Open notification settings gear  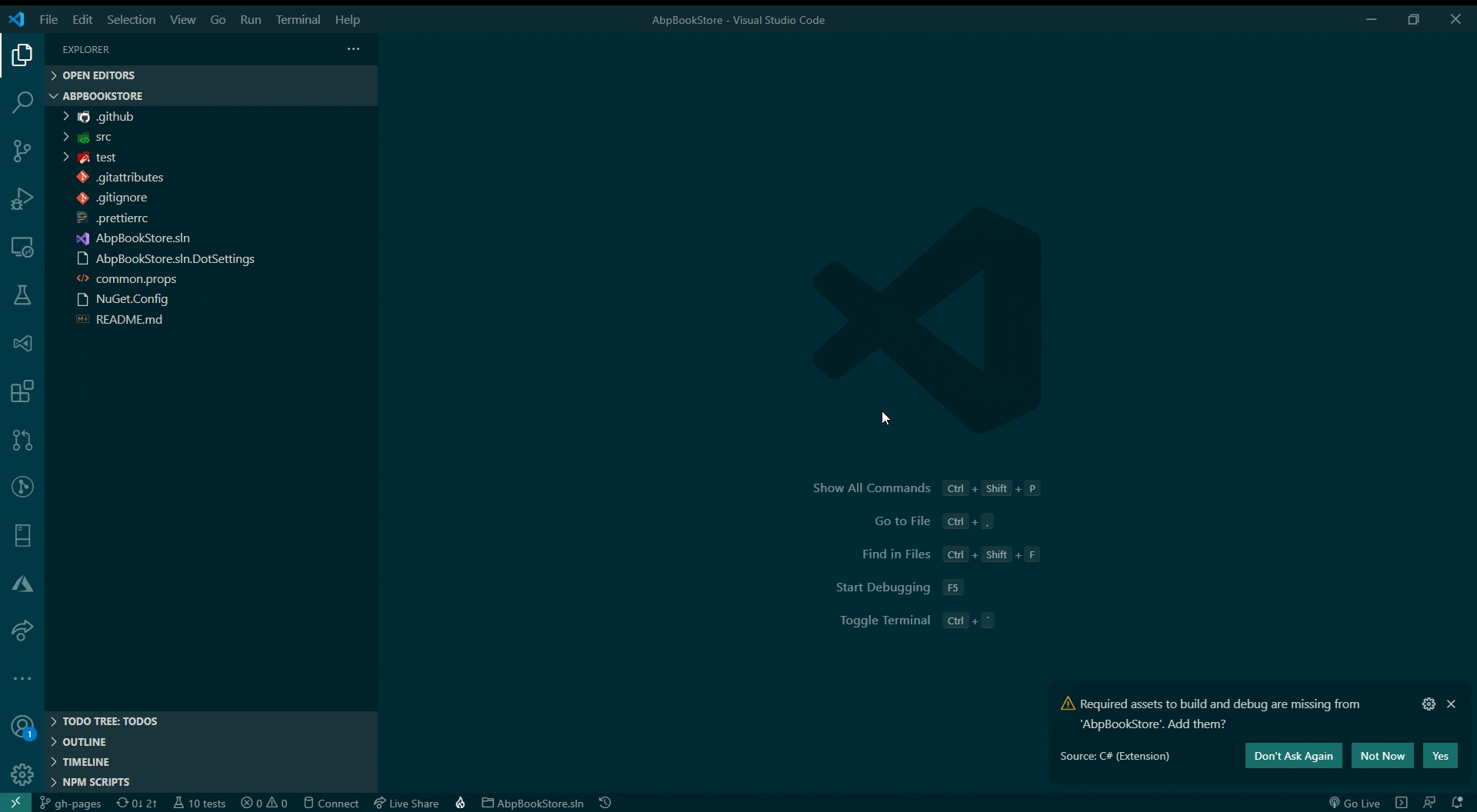1429,704
